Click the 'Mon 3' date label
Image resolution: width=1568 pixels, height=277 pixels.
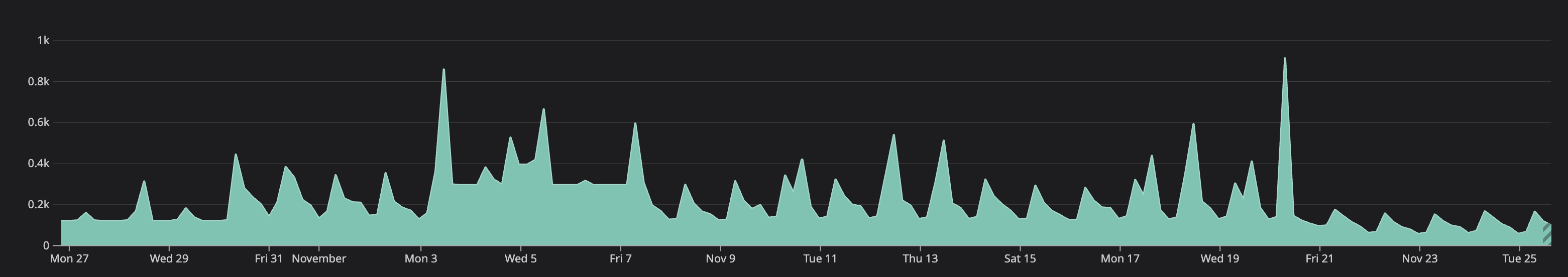pyautogui.click(x=420, y=258)
